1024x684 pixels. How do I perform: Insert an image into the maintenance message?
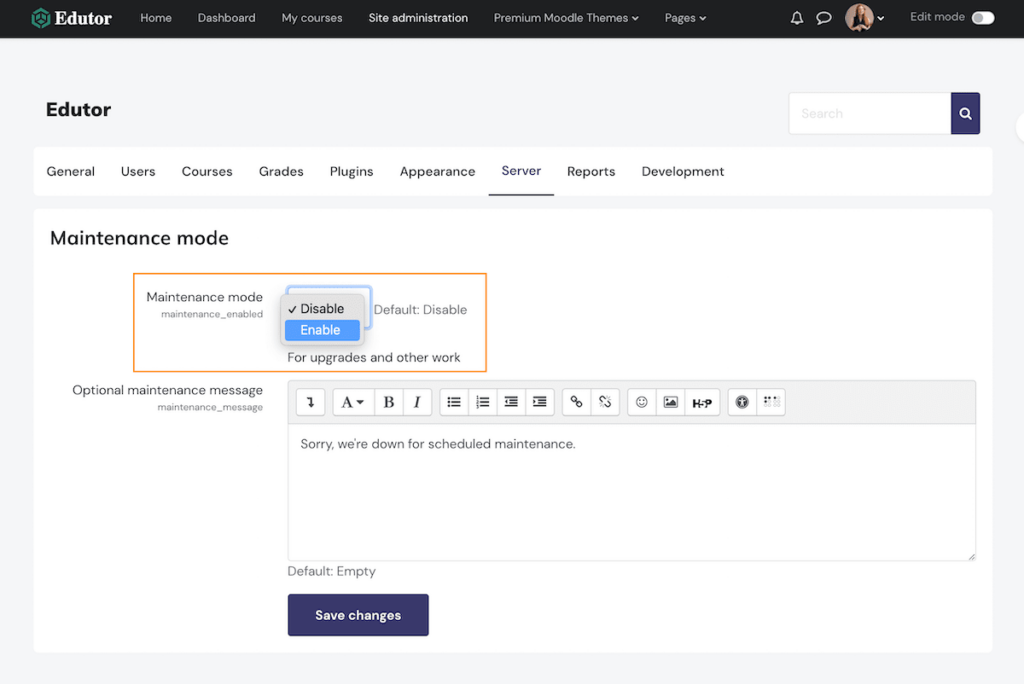click(670, 401)
